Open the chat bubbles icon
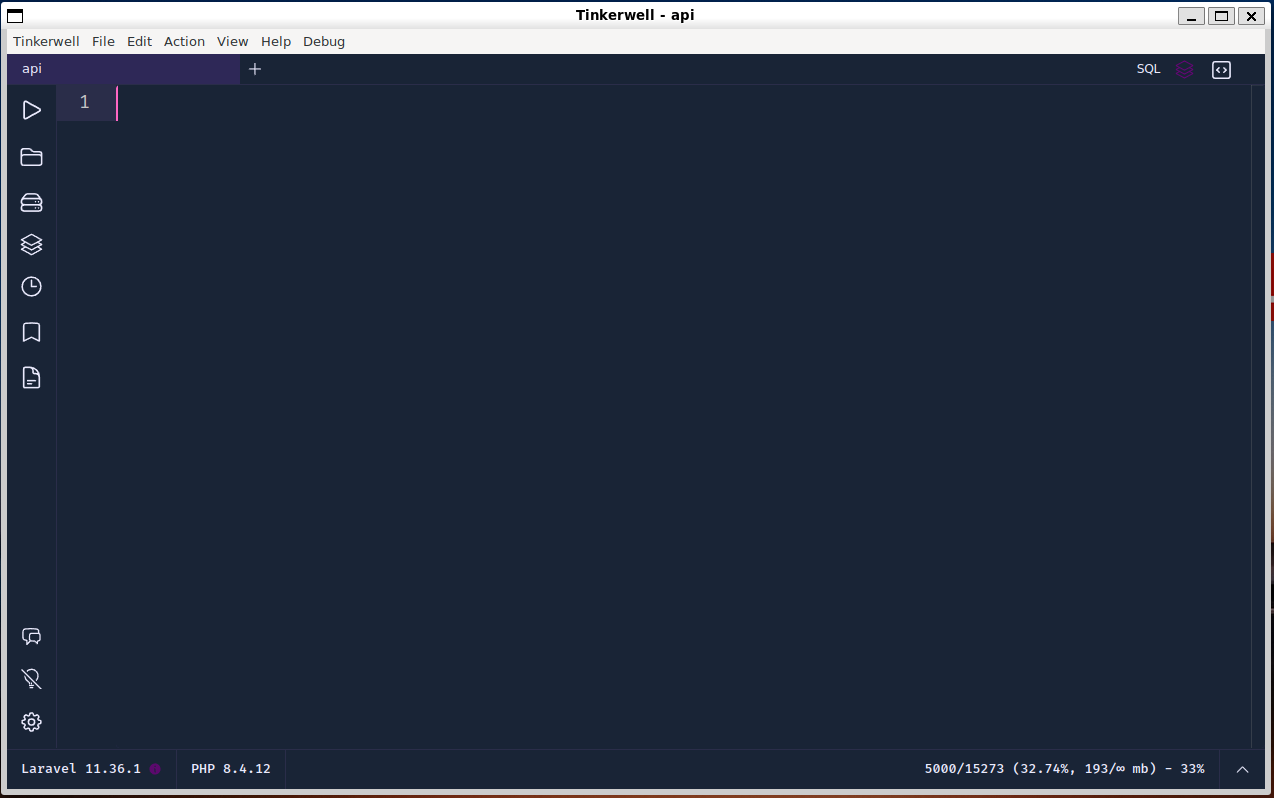The image size is (1274, 798). pyautogui.click(x=31, y=636)
